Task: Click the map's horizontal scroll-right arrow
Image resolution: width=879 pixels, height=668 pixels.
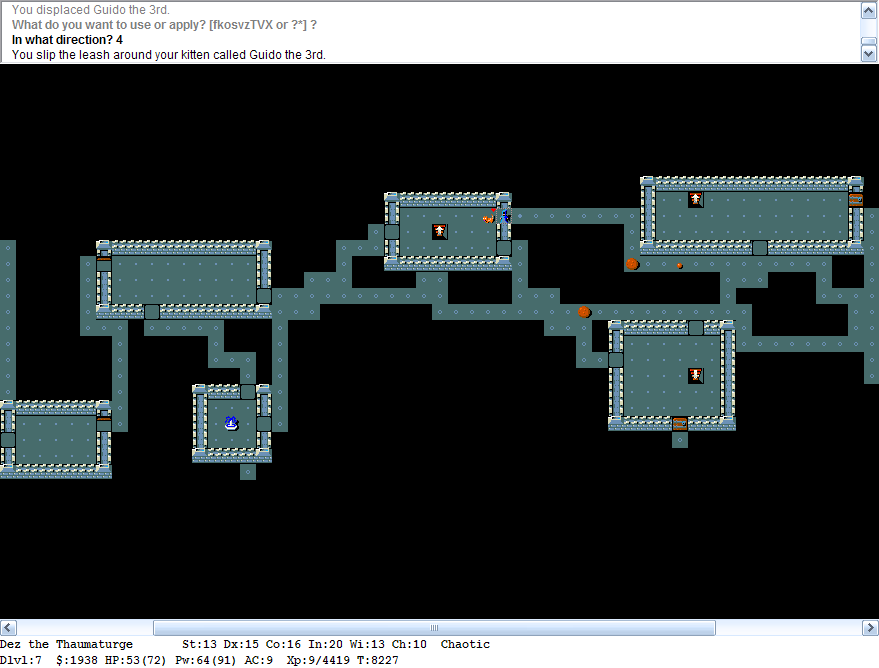Action: tap(871, 627)
